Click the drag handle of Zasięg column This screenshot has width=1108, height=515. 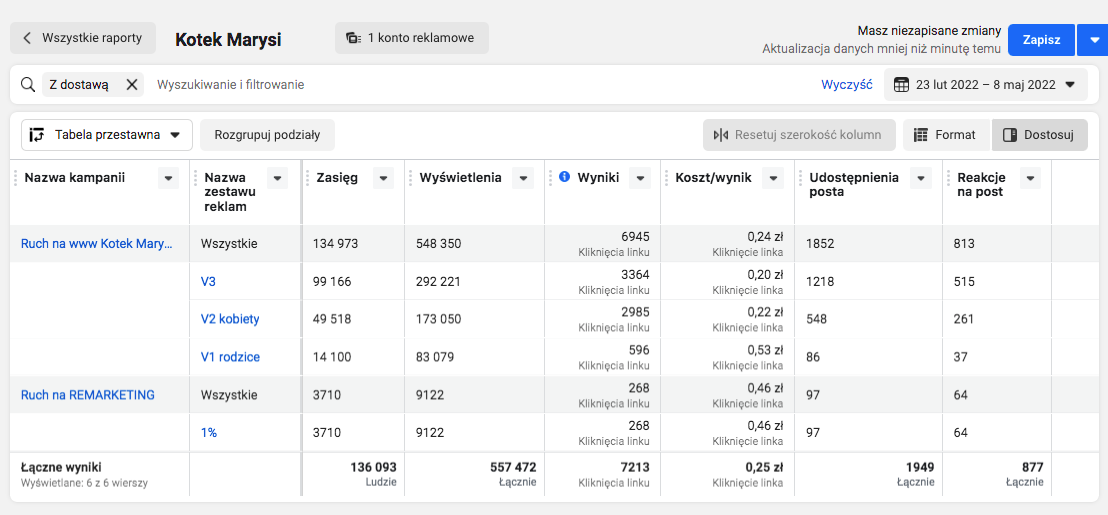[308, 178]
